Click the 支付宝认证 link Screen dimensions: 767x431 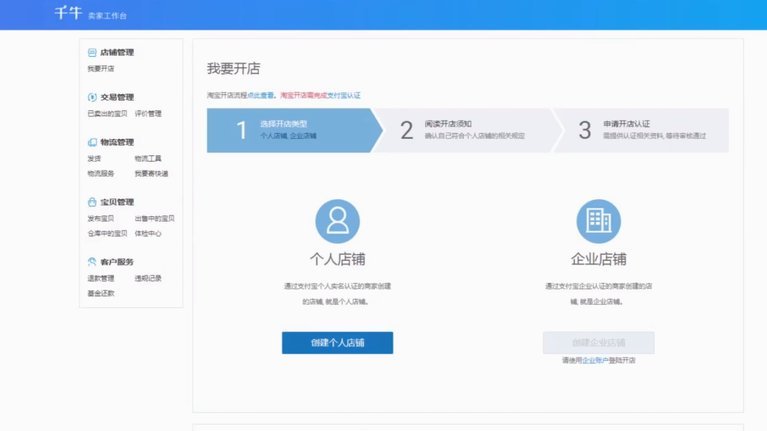coord(343,95)
